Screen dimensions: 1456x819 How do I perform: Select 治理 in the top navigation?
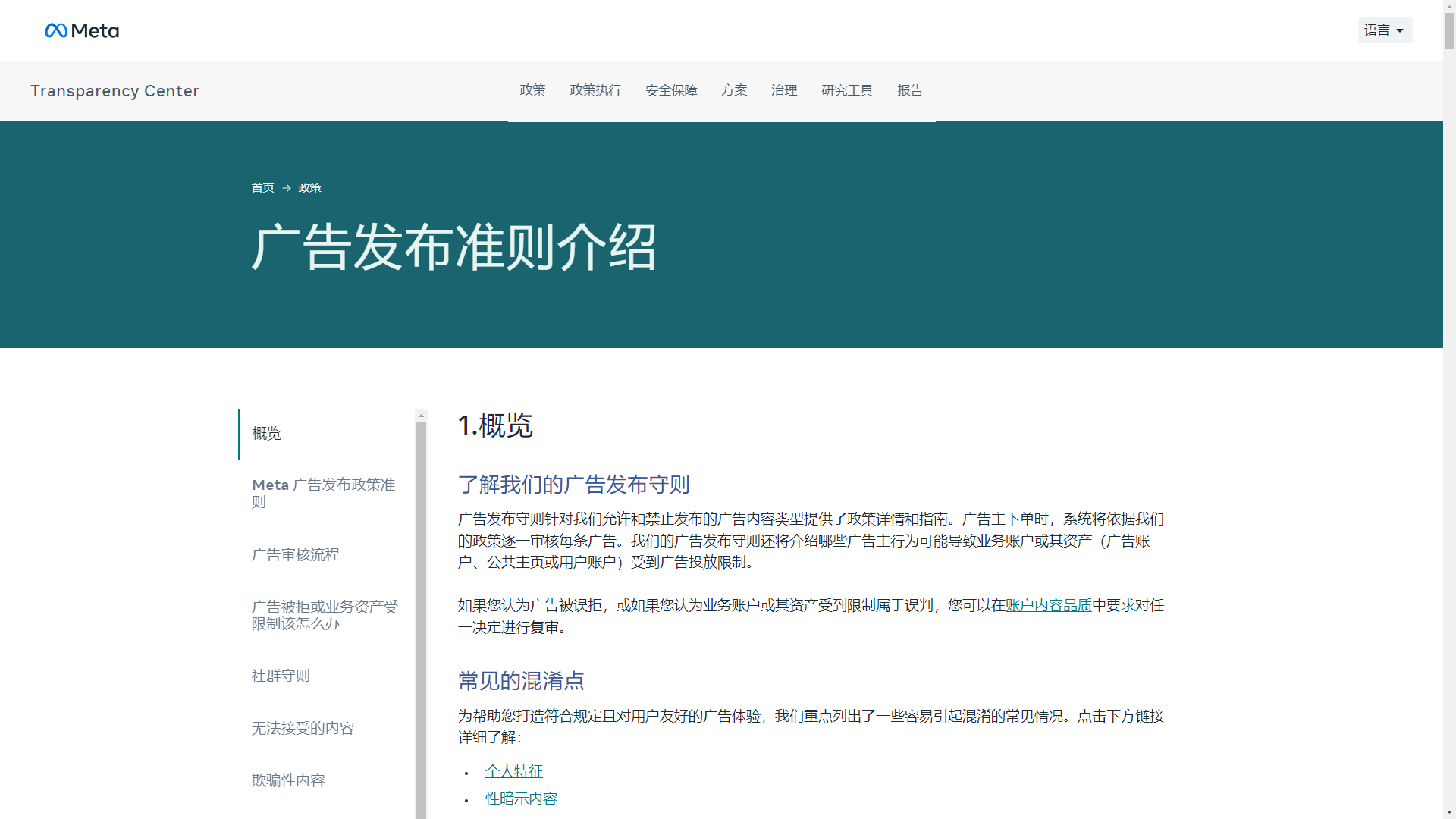click(x=784, y=90)
